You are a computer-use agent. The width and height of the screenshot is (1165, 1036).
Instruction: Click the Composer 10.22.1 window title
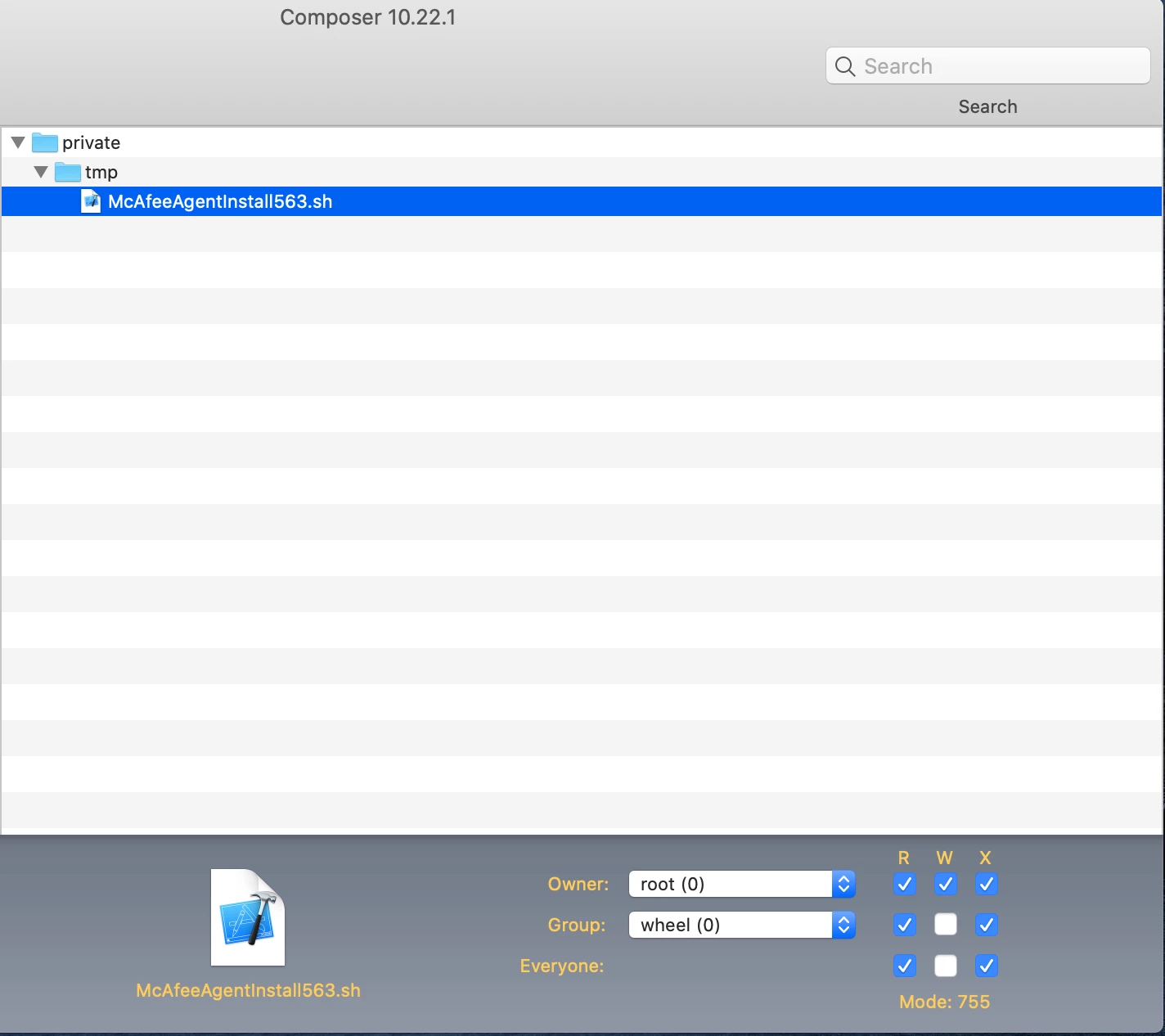(368, 17)
